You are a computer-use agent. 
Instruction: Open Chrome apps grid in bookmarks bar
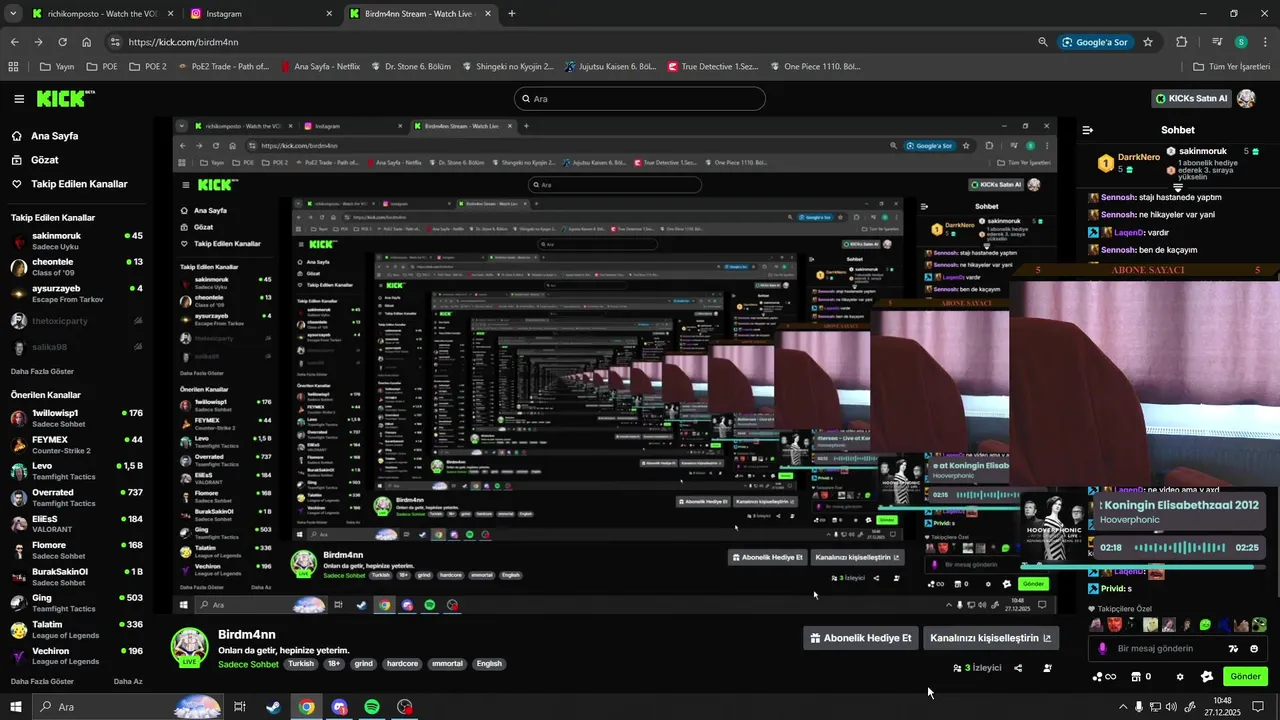13,67
